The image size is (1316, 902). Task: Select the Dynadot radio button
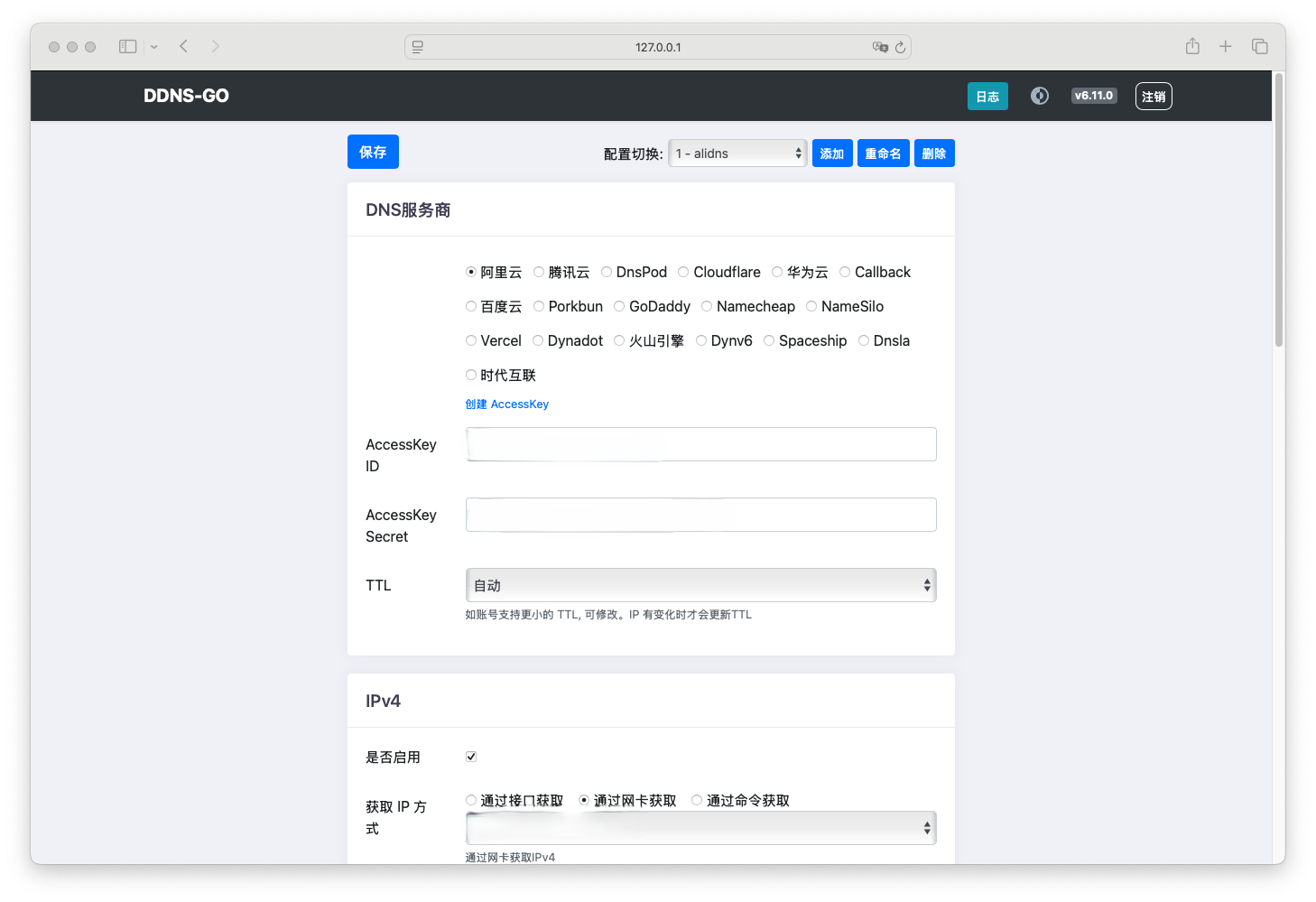tap(538, 340)
